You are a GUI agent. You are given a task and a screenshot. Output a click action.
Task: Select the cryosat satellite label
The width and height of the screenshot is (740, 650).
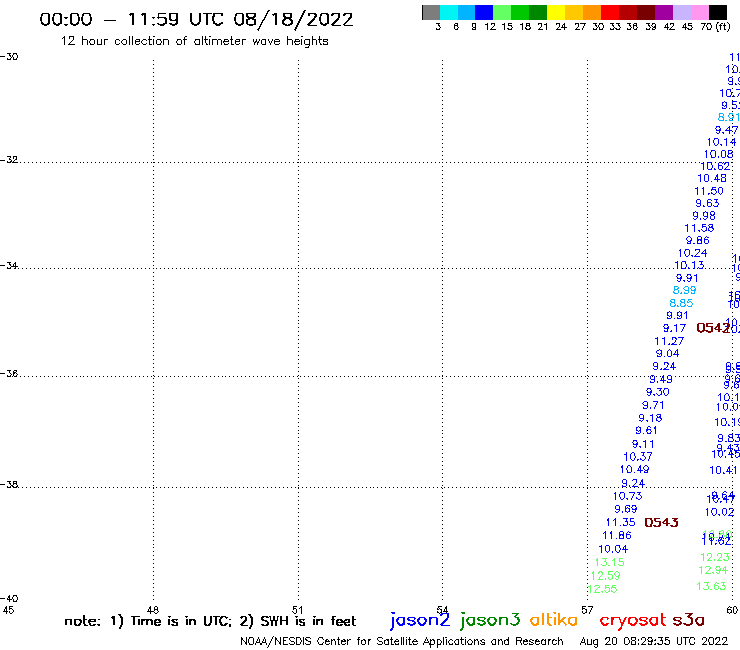(x=633, y=620)
